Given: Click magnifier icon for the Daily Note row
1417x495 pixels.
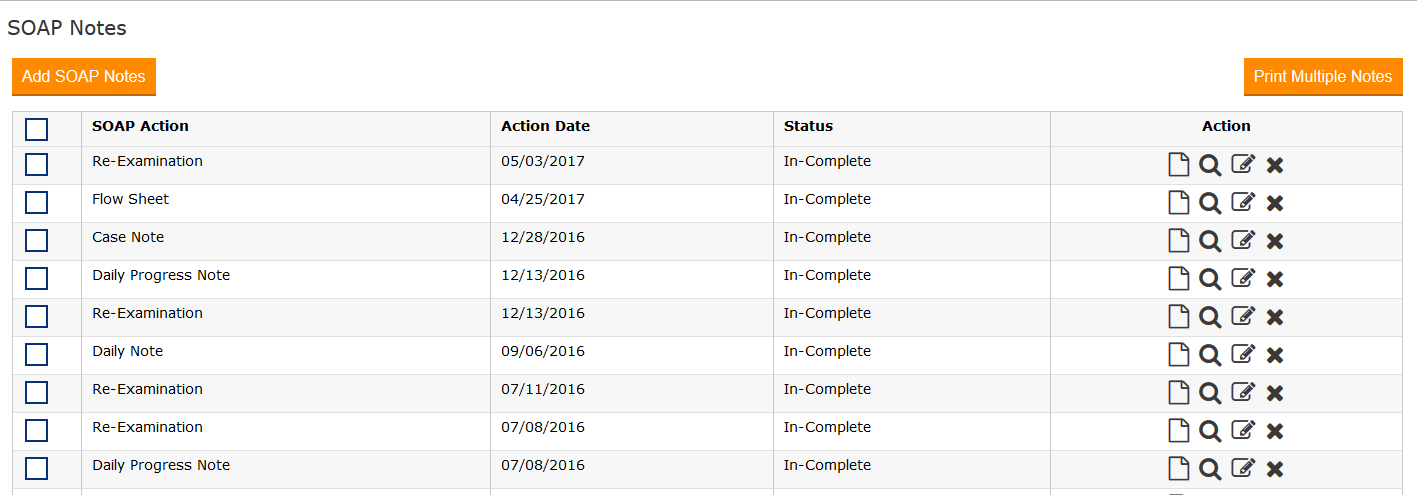Looking at the screenshot, I should (1210, 355).
